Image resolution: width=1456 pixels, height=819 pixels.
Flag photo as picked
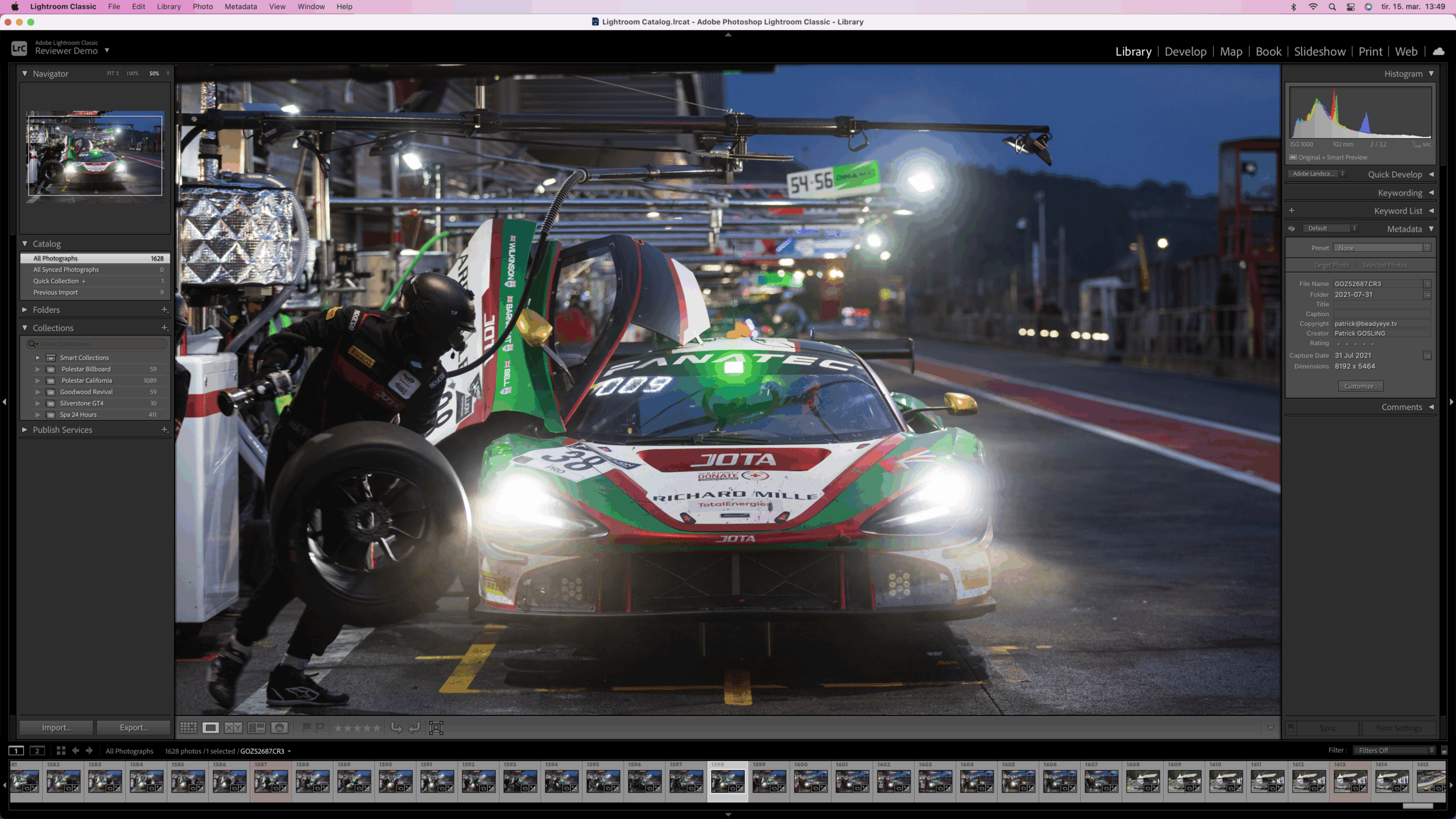point(307,727)
